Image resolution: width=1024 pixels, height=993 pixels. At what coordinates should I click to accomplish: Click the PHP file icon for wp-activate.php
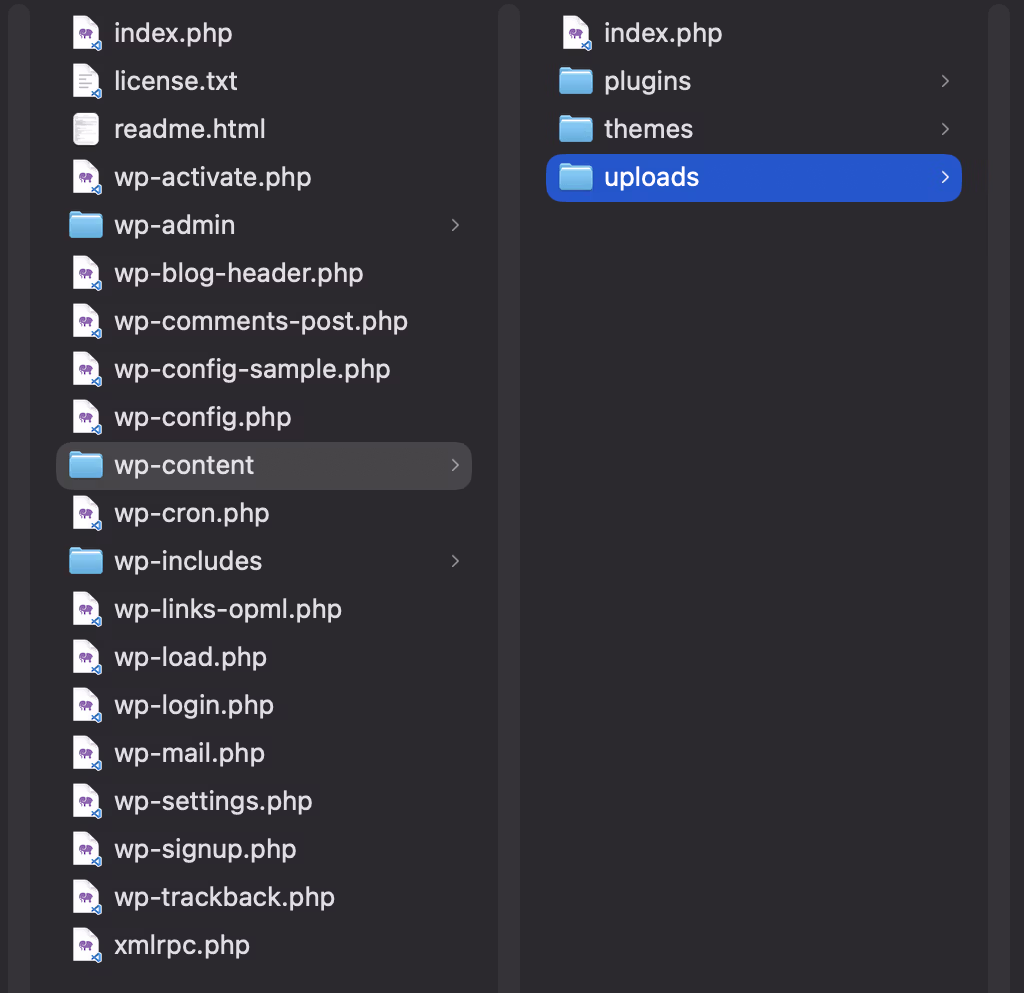click(86, 178)
